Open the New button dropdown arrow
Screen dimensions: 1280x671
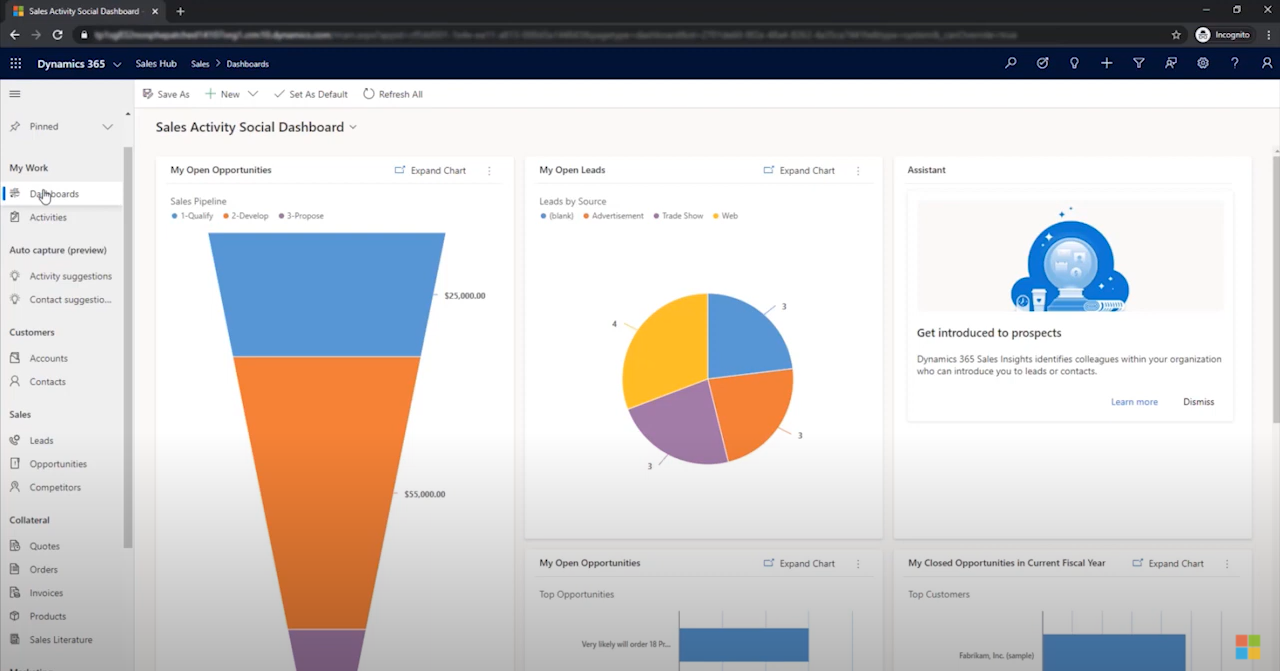(253, 94)
